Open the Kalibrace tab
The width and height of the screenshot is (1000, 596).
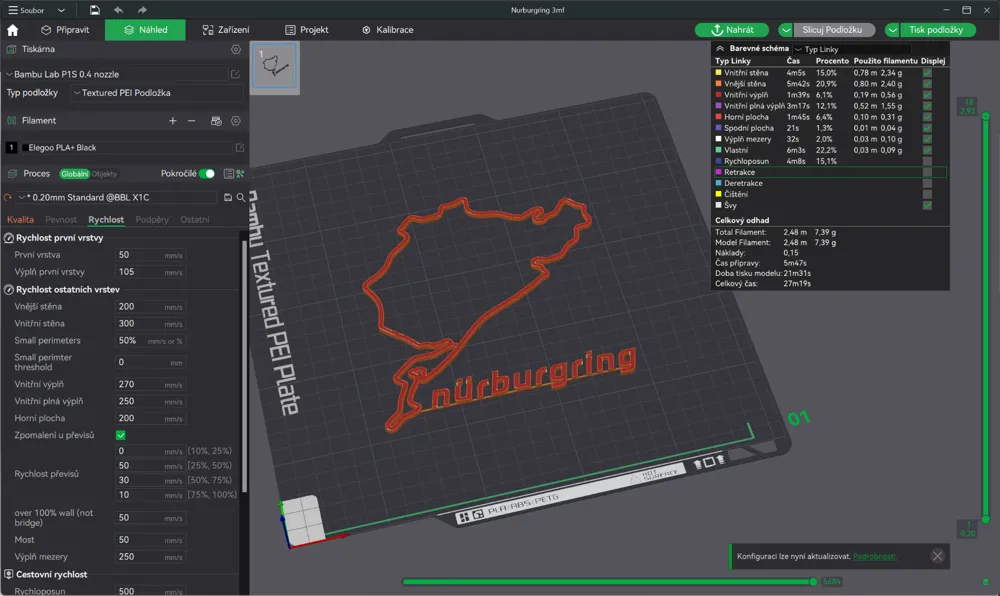tap(388, 30)
